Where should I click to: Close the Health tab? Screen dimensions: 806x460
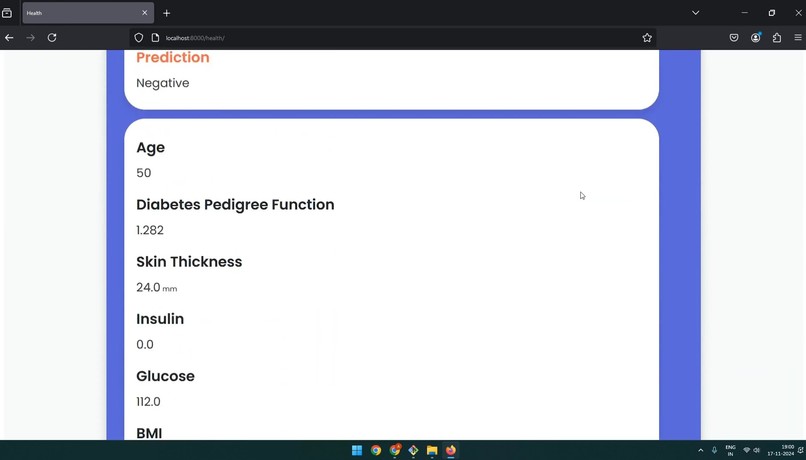click(x=144, y=13)
